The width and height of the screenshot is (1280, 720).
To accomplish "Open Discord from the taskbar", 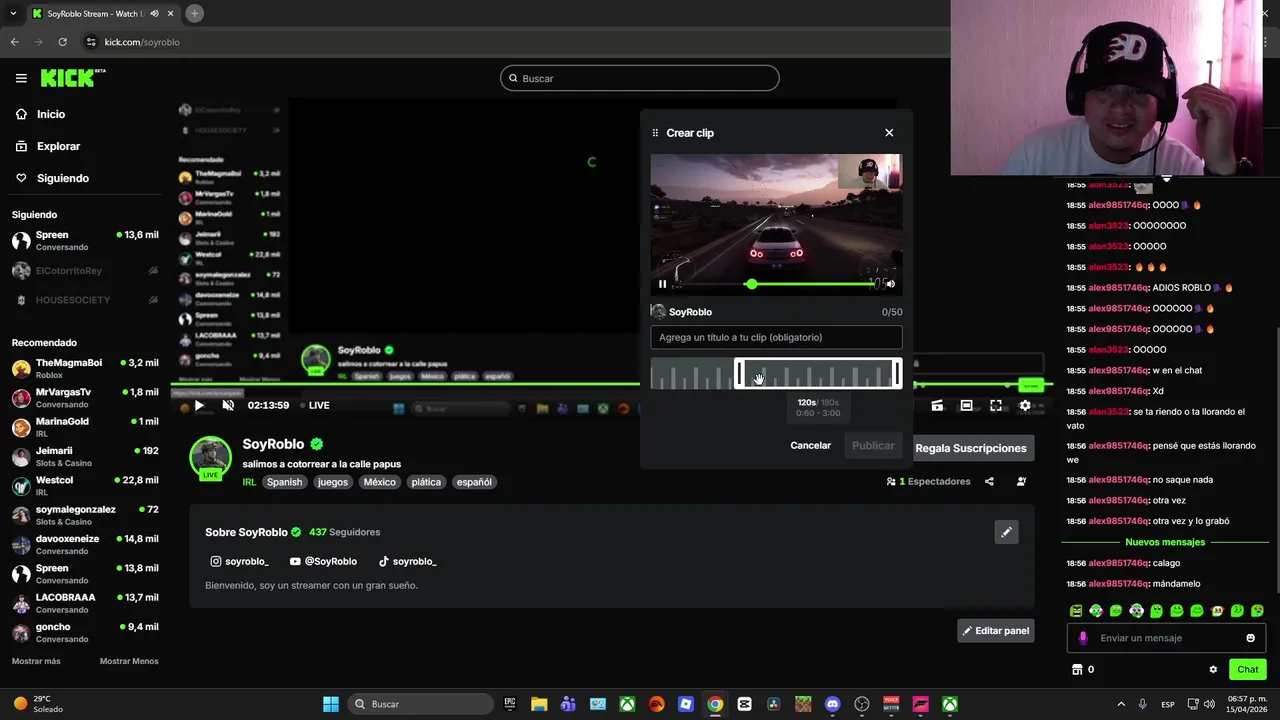I will click(832, 704).
